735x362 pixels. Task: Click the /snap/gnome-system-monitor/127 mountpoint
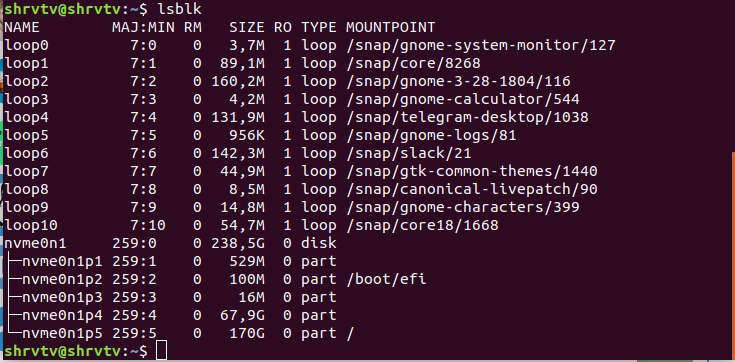tap(480, 45)
